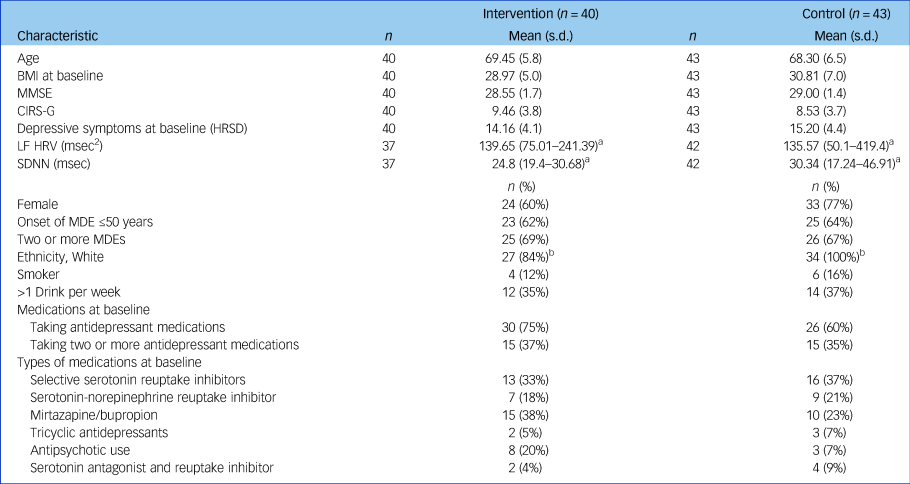Click the Intervention age value 69.45 (5.8)
Screen dimensions: 910x484
[x=513, y=58]
